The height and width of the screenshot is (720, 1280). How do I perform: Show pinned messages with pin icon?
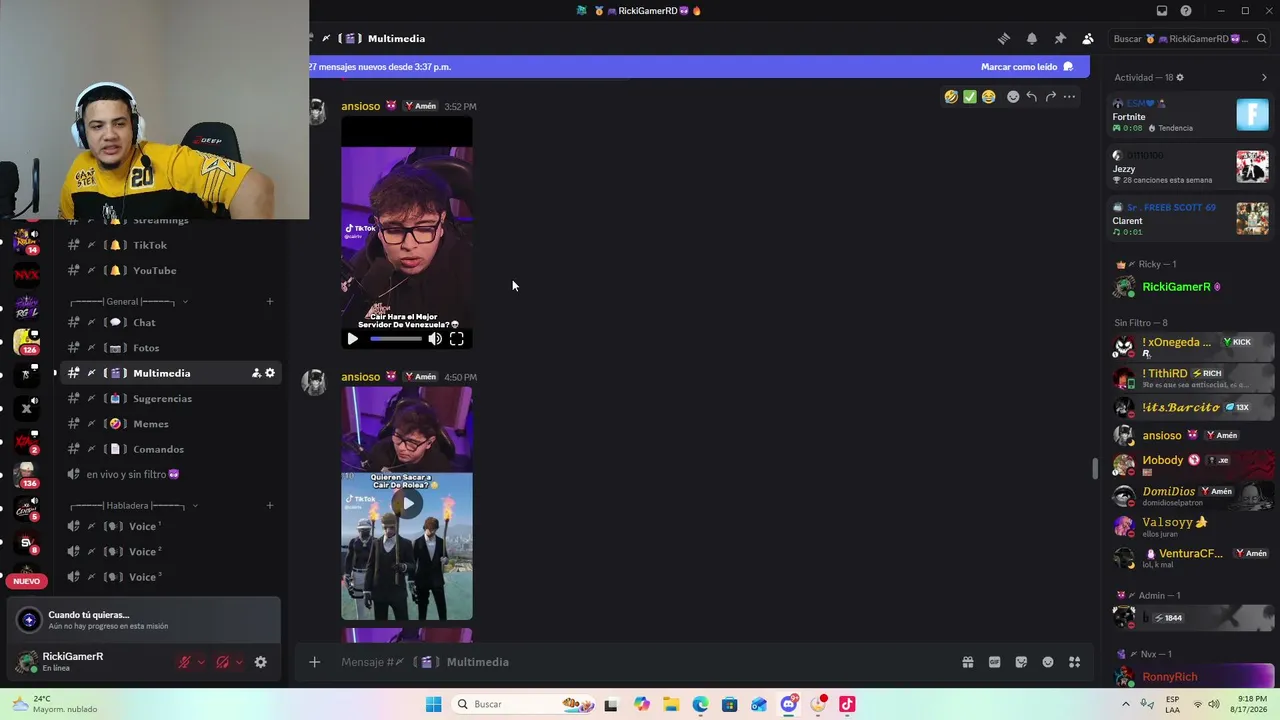tap(1060, 39)
